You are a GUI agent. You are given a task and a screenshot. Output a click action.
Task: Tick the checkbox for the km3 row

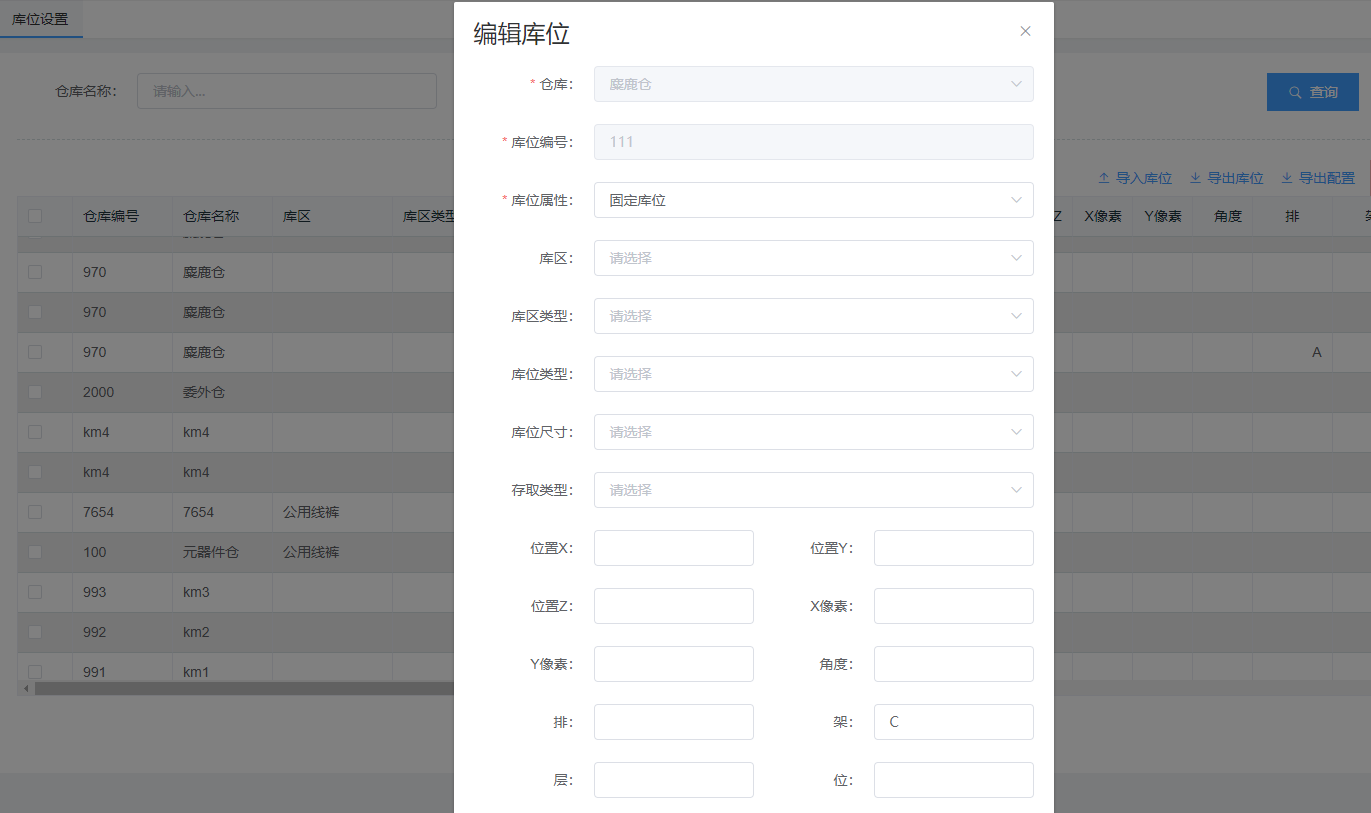pos(35,592)
